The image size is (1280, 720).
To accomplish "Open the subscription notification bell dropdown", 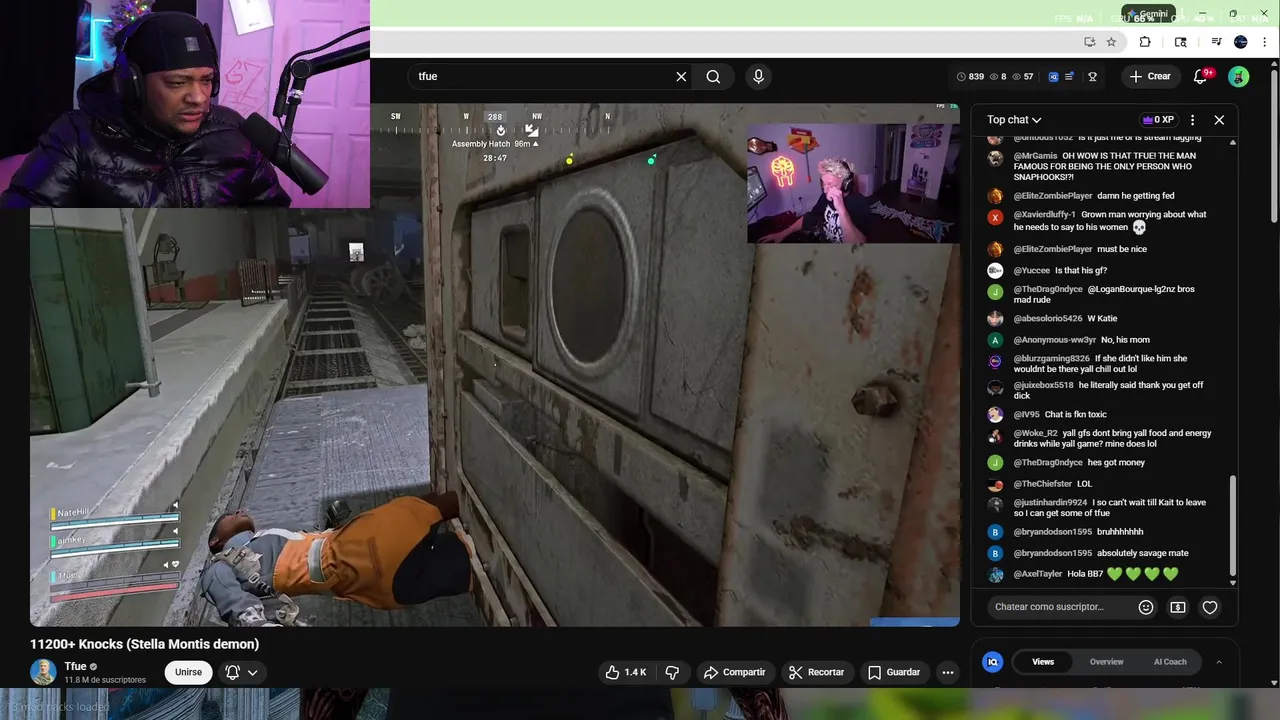I will point(242,672).
